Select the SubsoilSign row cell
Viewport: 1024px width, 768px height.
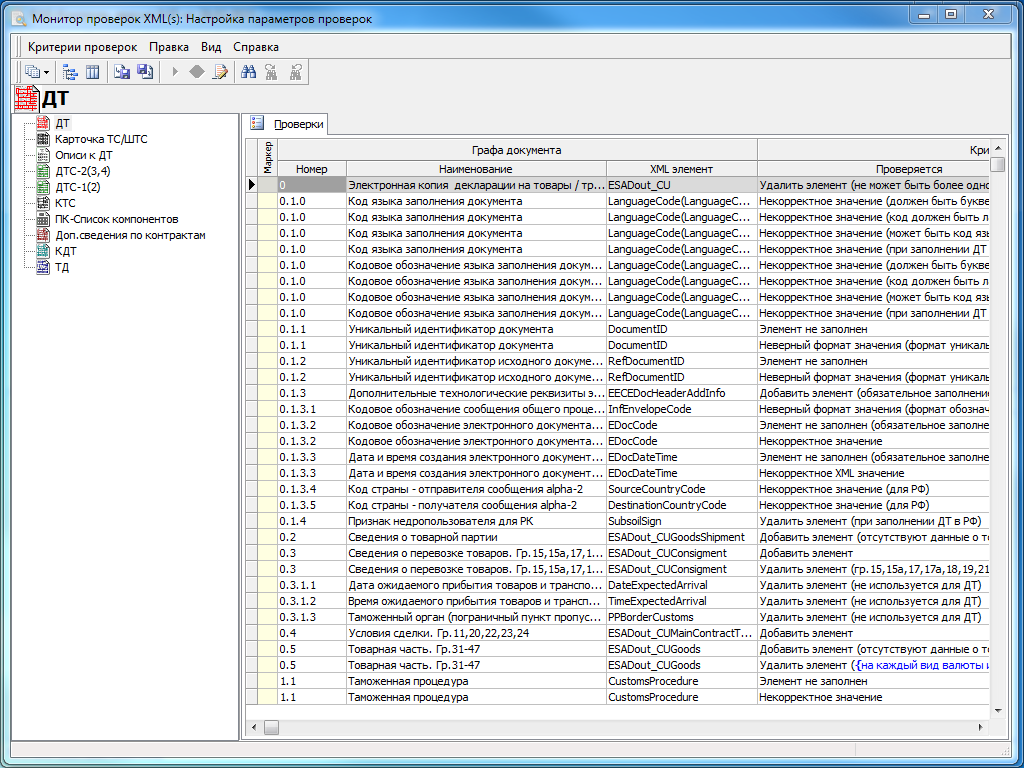(681, 521)
